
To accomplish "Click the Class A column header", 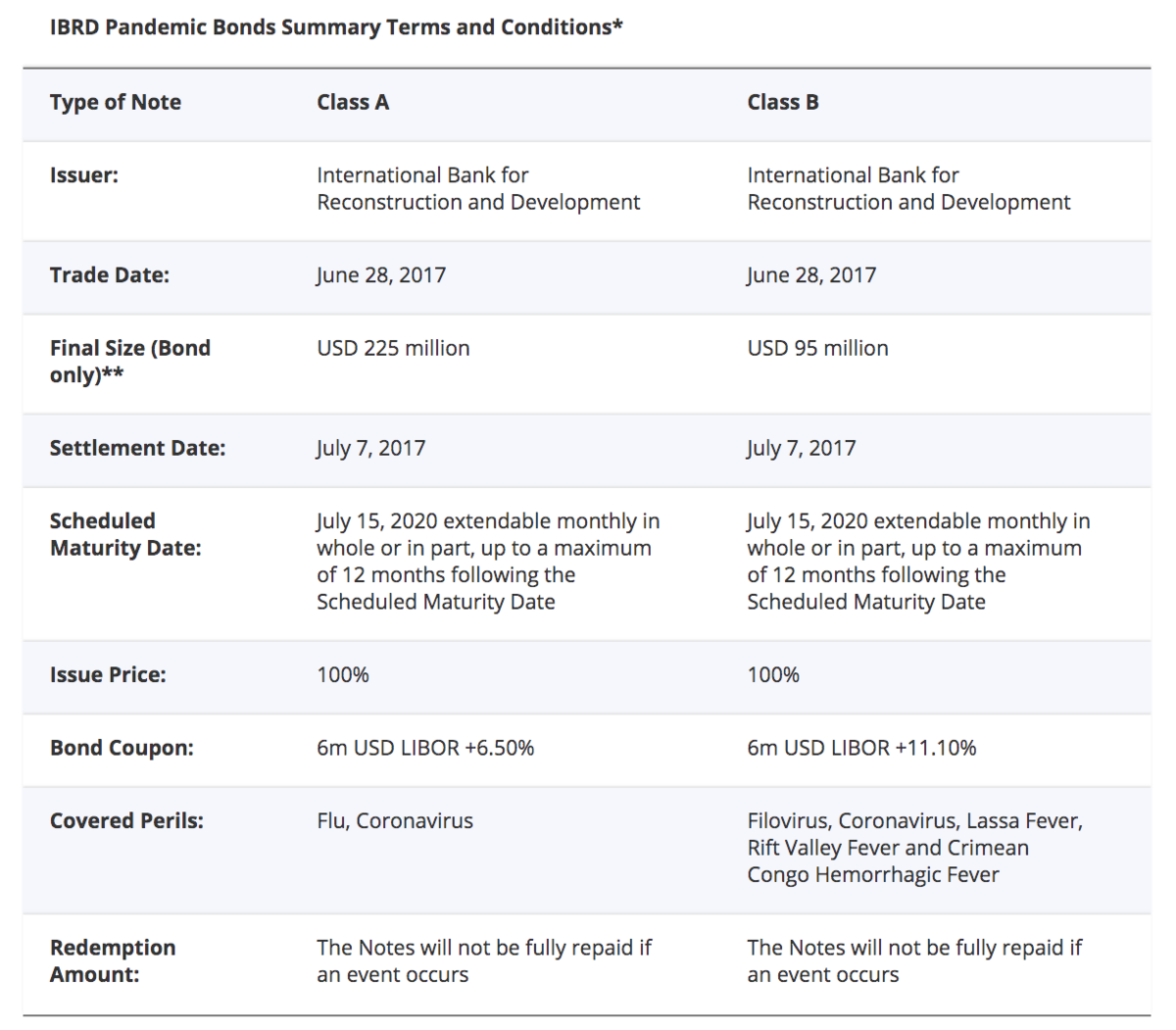I will [x=353, y=102].
